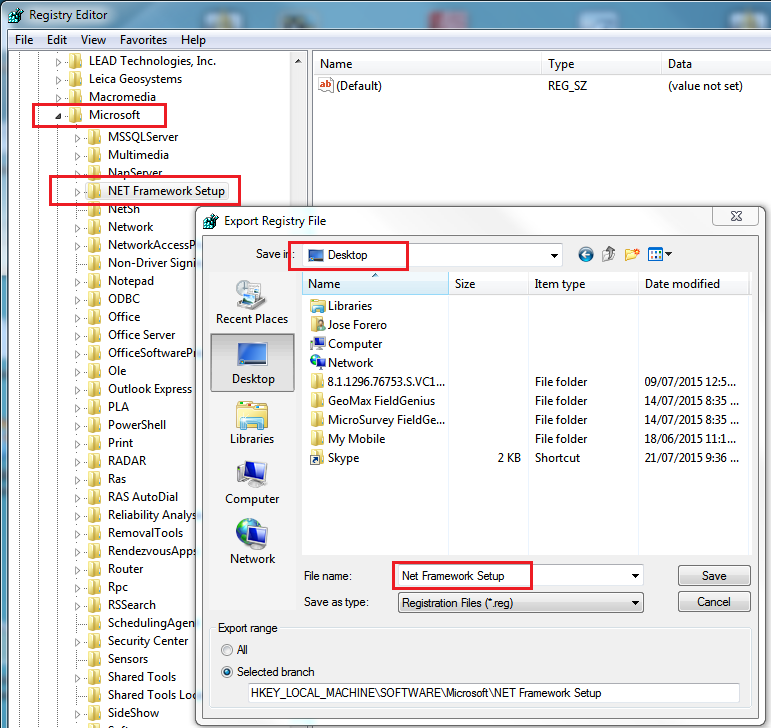This screenshot has height=728, width=771.
Task: Open the Favorites menu
Action: [x=143, y=40]
